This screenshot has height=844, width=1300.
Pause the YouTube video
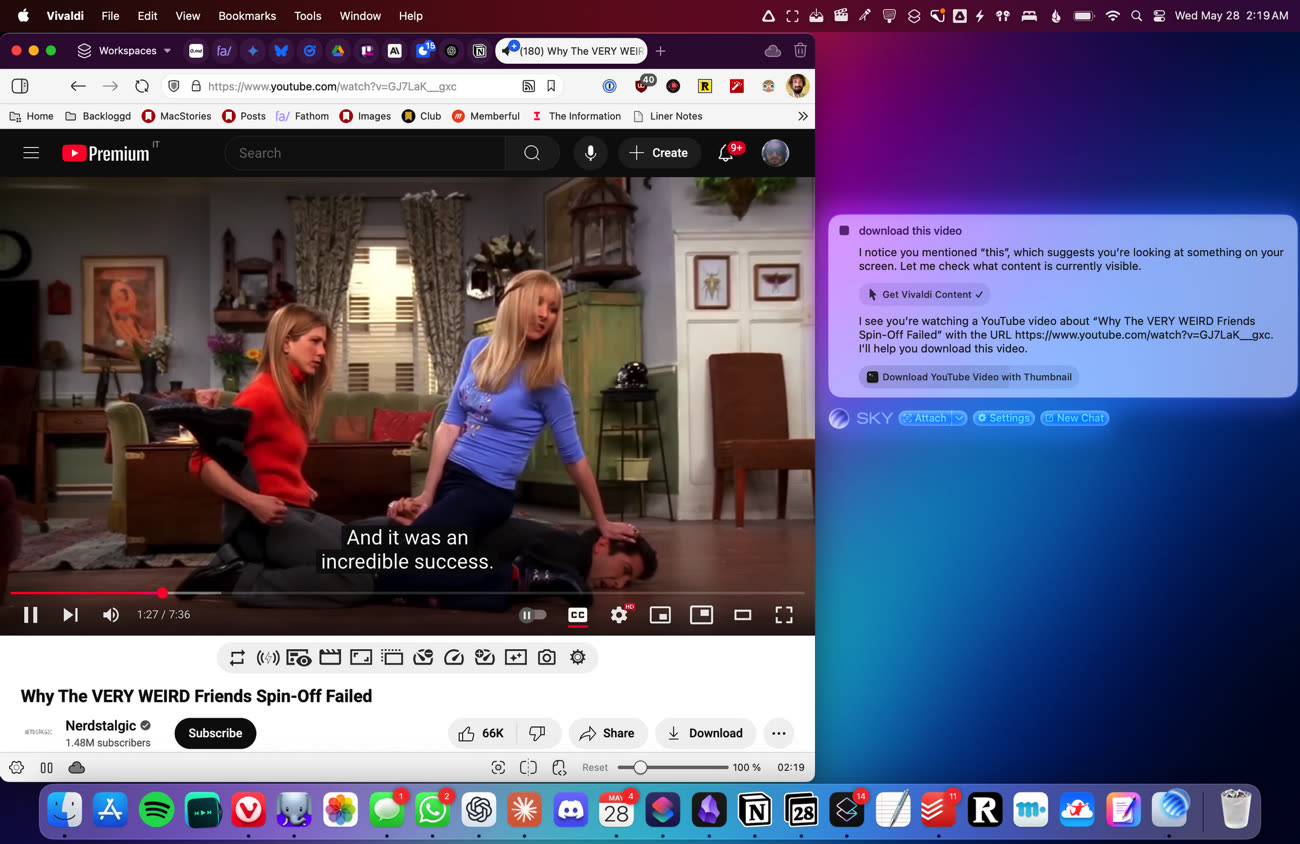point(31,615)
